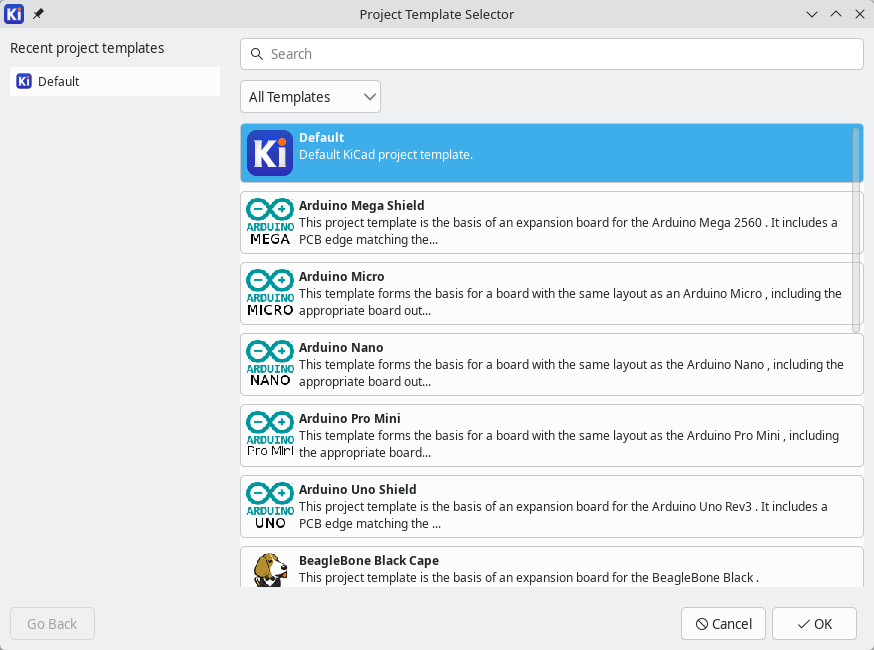Click the Arduino Nano logo icon
Image resolution: width=874 pixels, height=650 pixels.
pyautogui.click(x=269, y=364)
